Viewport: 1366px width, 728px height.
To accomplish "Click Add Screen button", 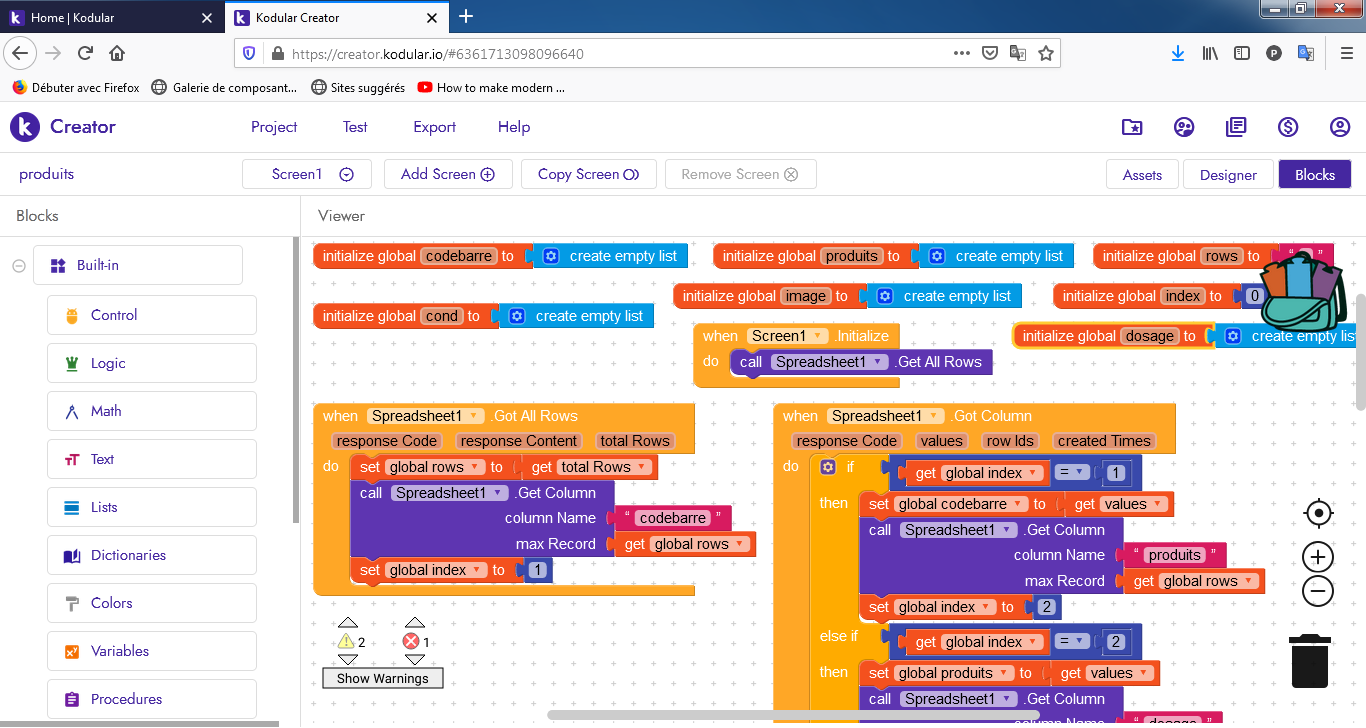I will (448, 174).
